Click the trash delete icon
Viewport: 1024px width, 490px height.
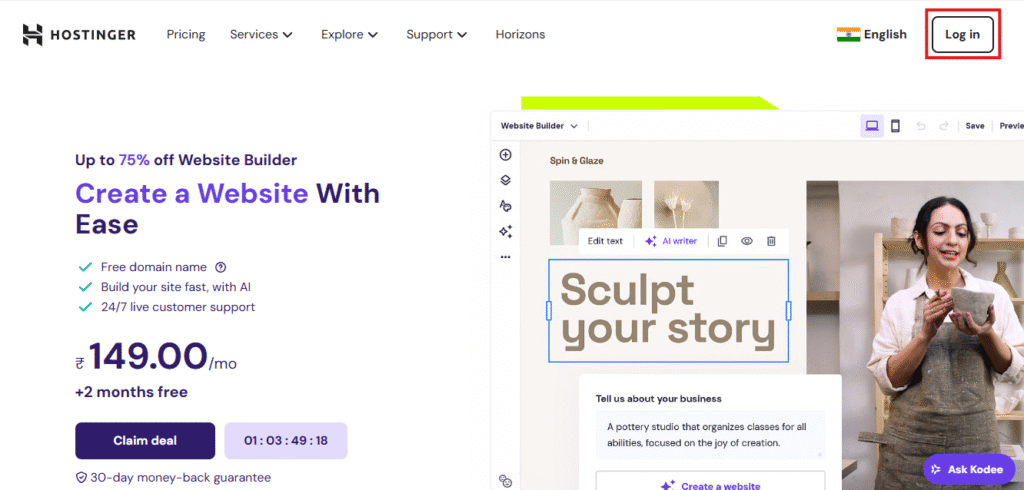click(x=771, y=241)
